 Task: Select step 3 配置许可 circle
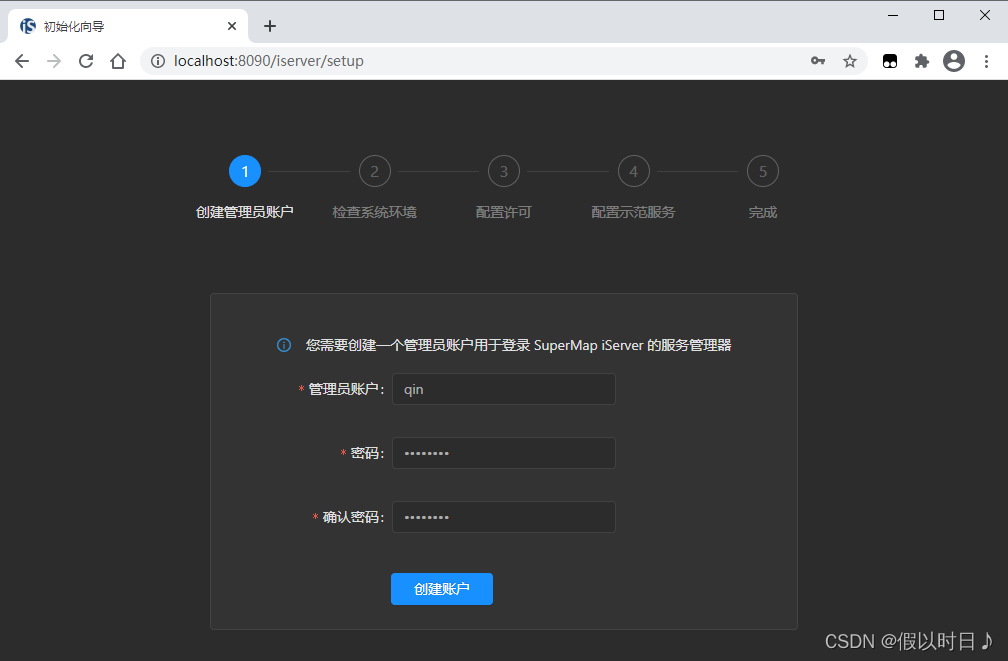tap(503, 171)
